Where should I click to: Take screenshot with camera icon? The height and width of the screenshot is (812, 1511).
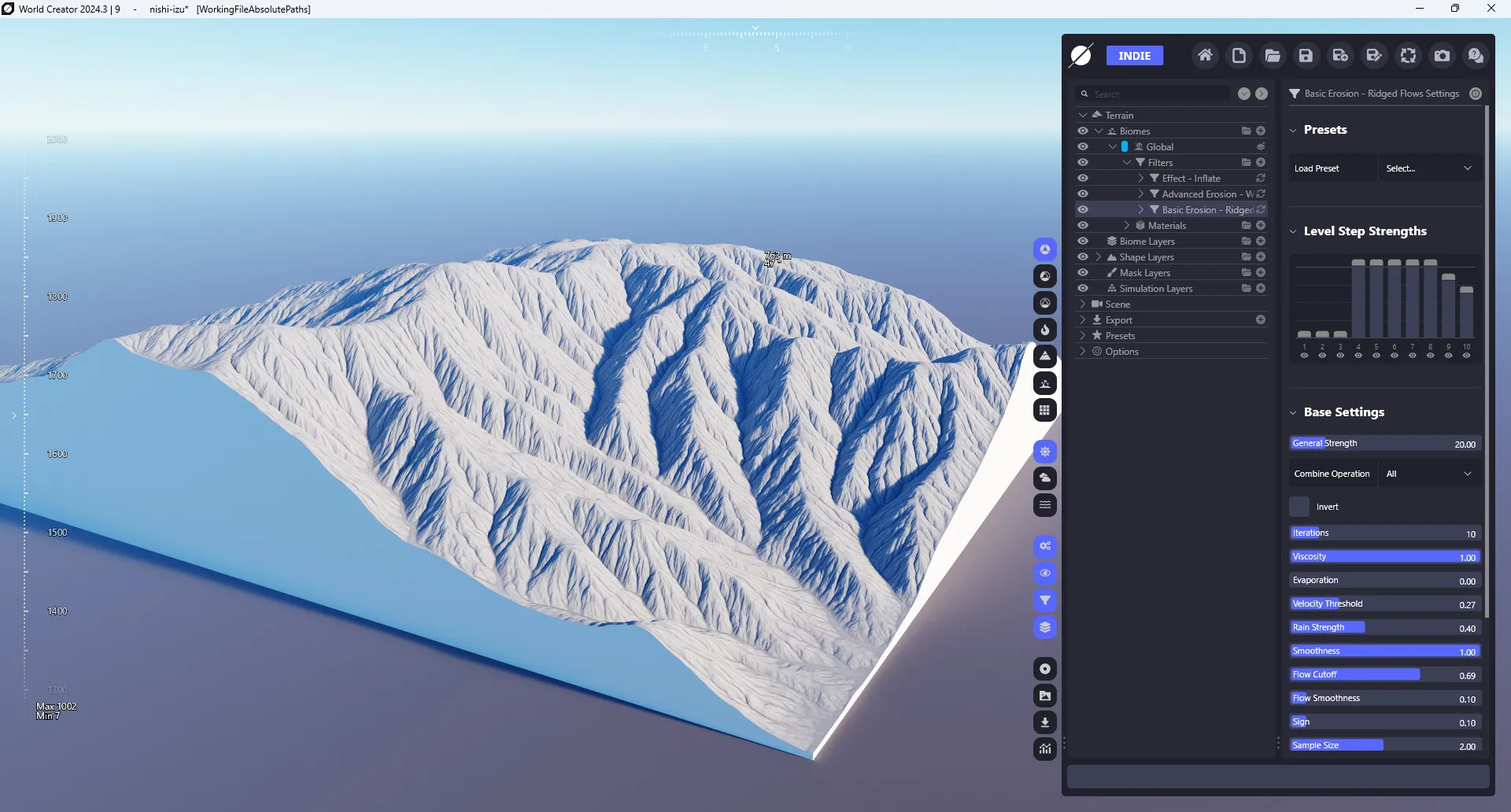click(x=1442, y=56)
